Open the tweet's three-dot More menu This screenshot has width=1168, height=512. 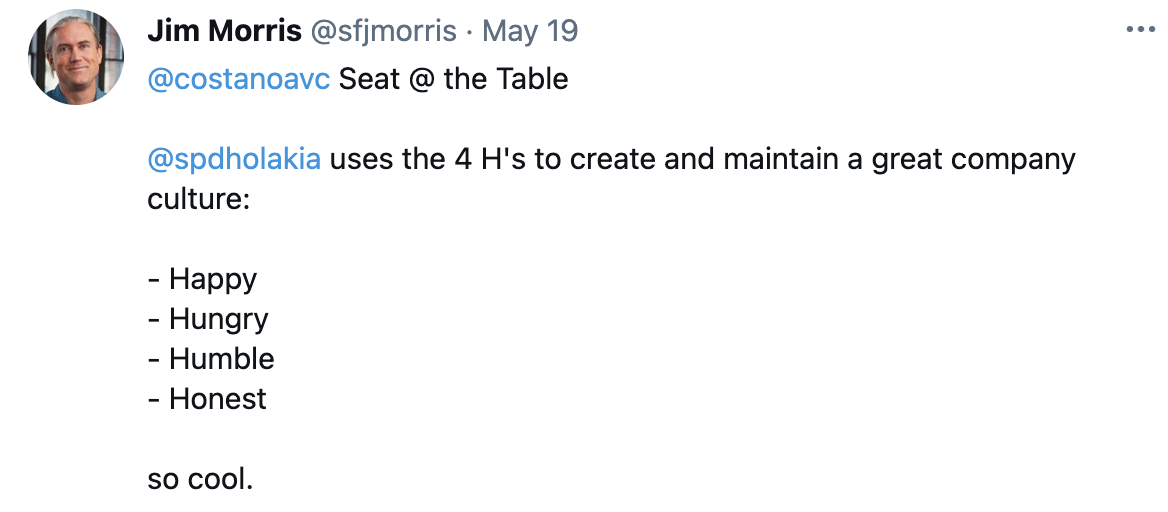click(x=1140, y=31)
